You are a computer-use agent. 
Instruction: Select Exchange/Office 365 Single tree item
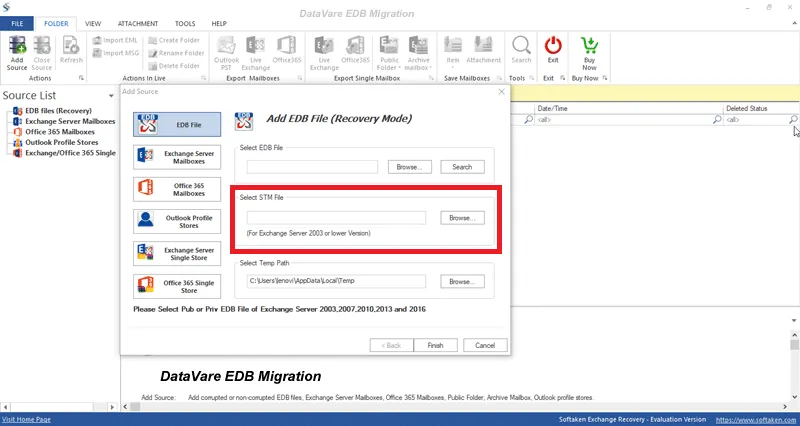[70, 153]
